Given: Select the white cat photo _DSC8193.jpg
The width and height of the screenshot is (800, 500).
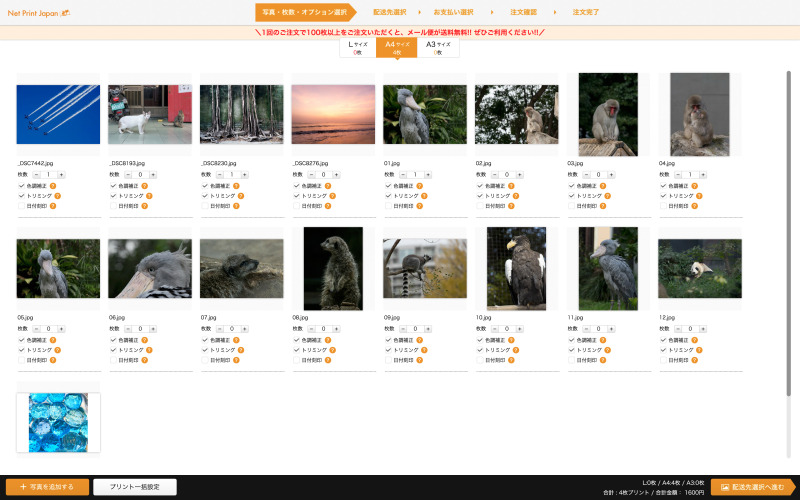Looking at the screenshot, I should pos(150,114).
